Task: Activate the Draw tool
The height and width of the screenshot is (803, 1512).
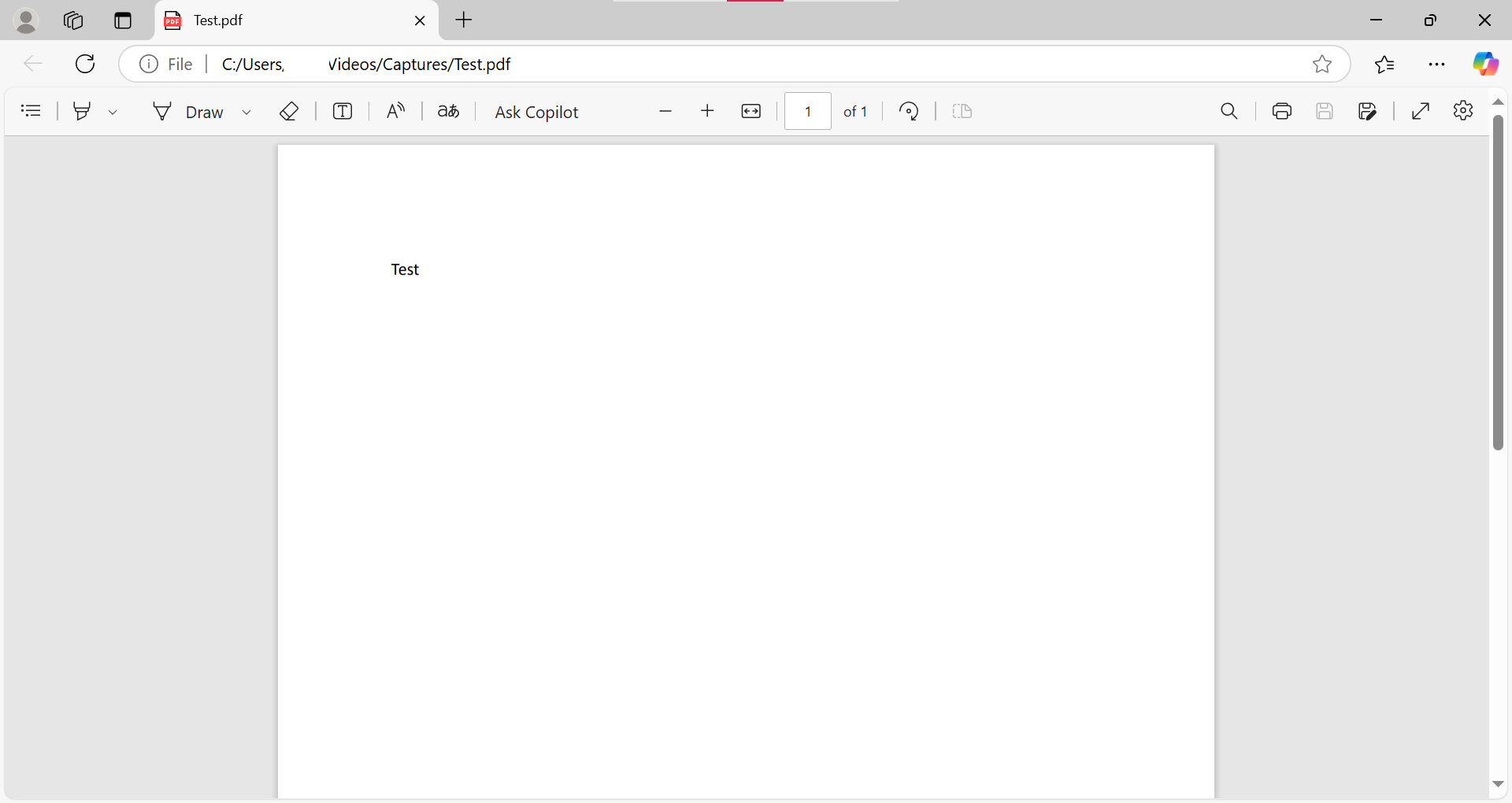Action: [x=188, y=112]
